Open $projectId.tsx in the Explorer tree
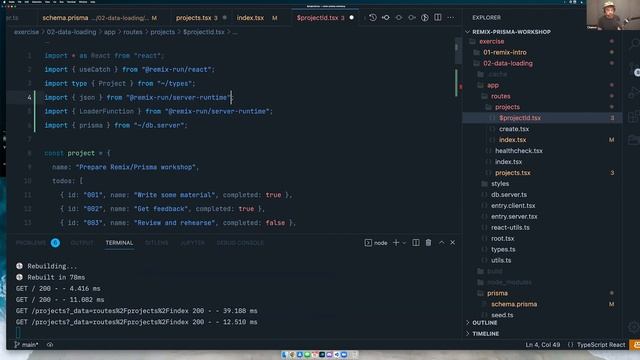Image resolution: width=640 pixels, height=360 pixels. click(x=520, y=118)
